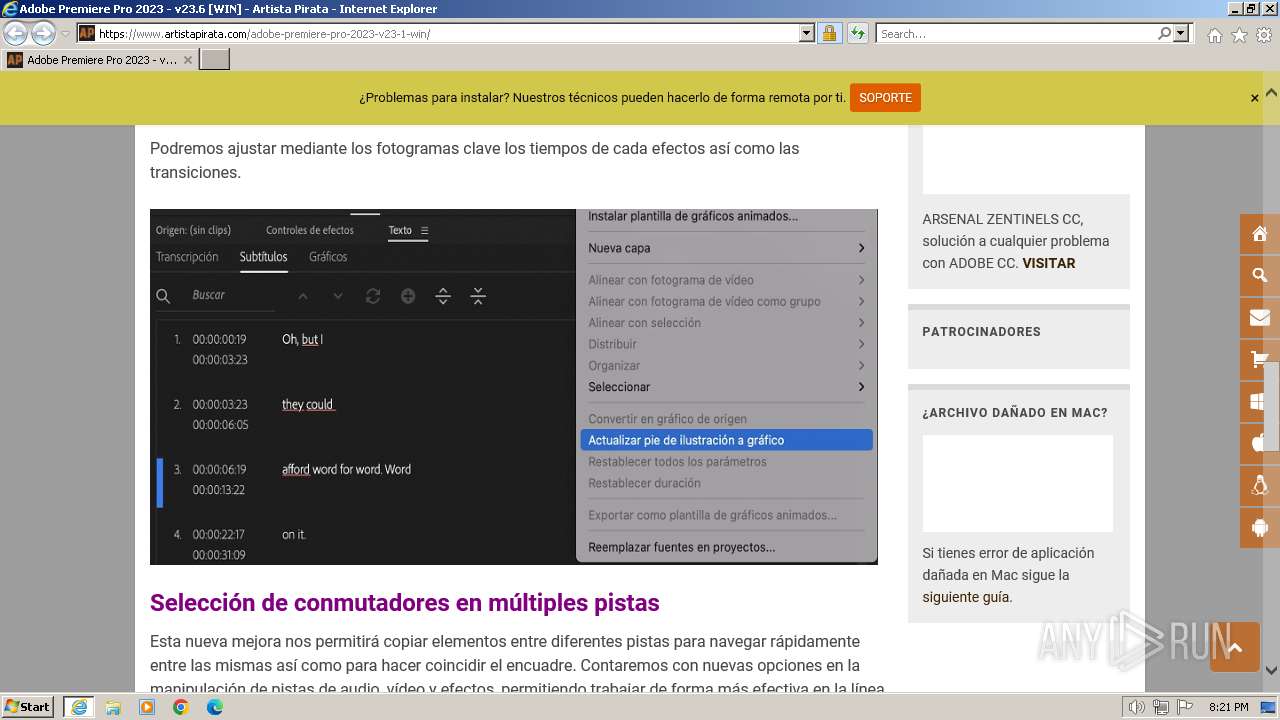The height and width of the screenshot is (720, 1280).
Task: Click the search magnifier in the browser Search box
Action: [x=1164, y=33]
